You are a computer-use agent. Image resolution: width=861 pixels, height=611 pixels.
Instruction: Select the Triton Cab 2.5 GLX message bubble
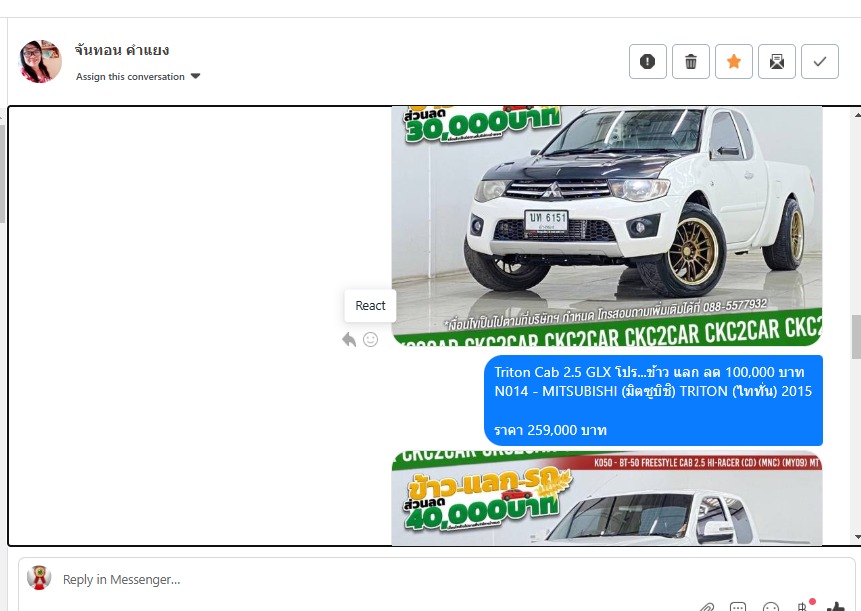(653, 400)
